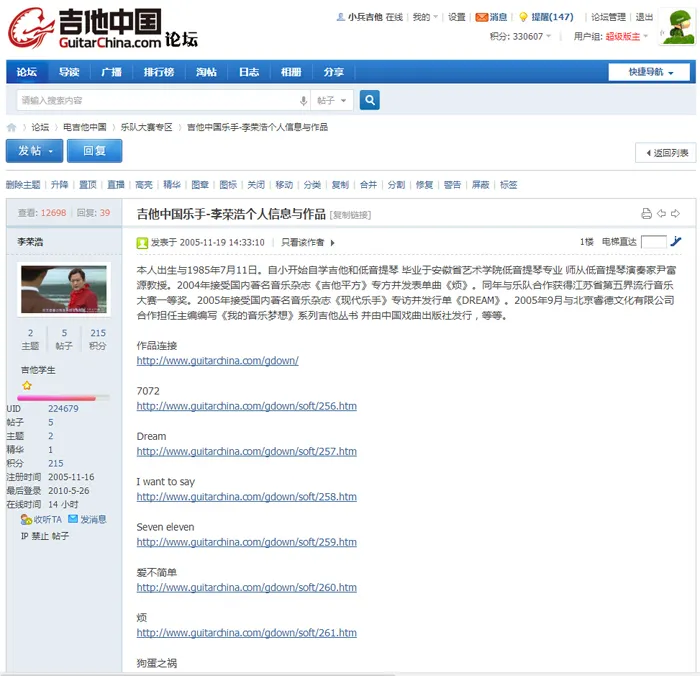The height and width of the screenshot is (676, 700).
Task: Open the gdown/soft/256.htm link
Action: [246, 406]
